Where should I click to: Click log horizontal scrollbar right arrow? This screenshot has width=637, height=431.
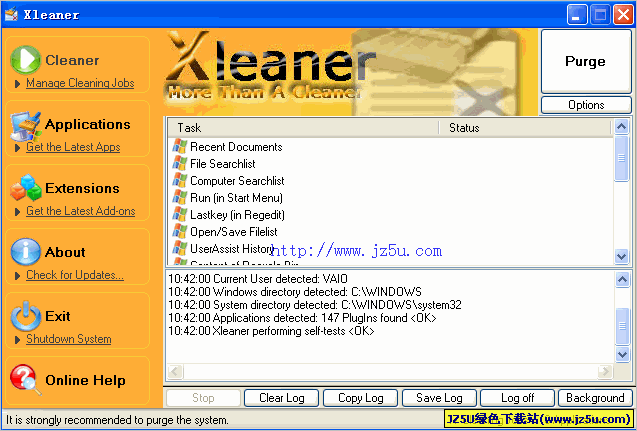(605, 371)
